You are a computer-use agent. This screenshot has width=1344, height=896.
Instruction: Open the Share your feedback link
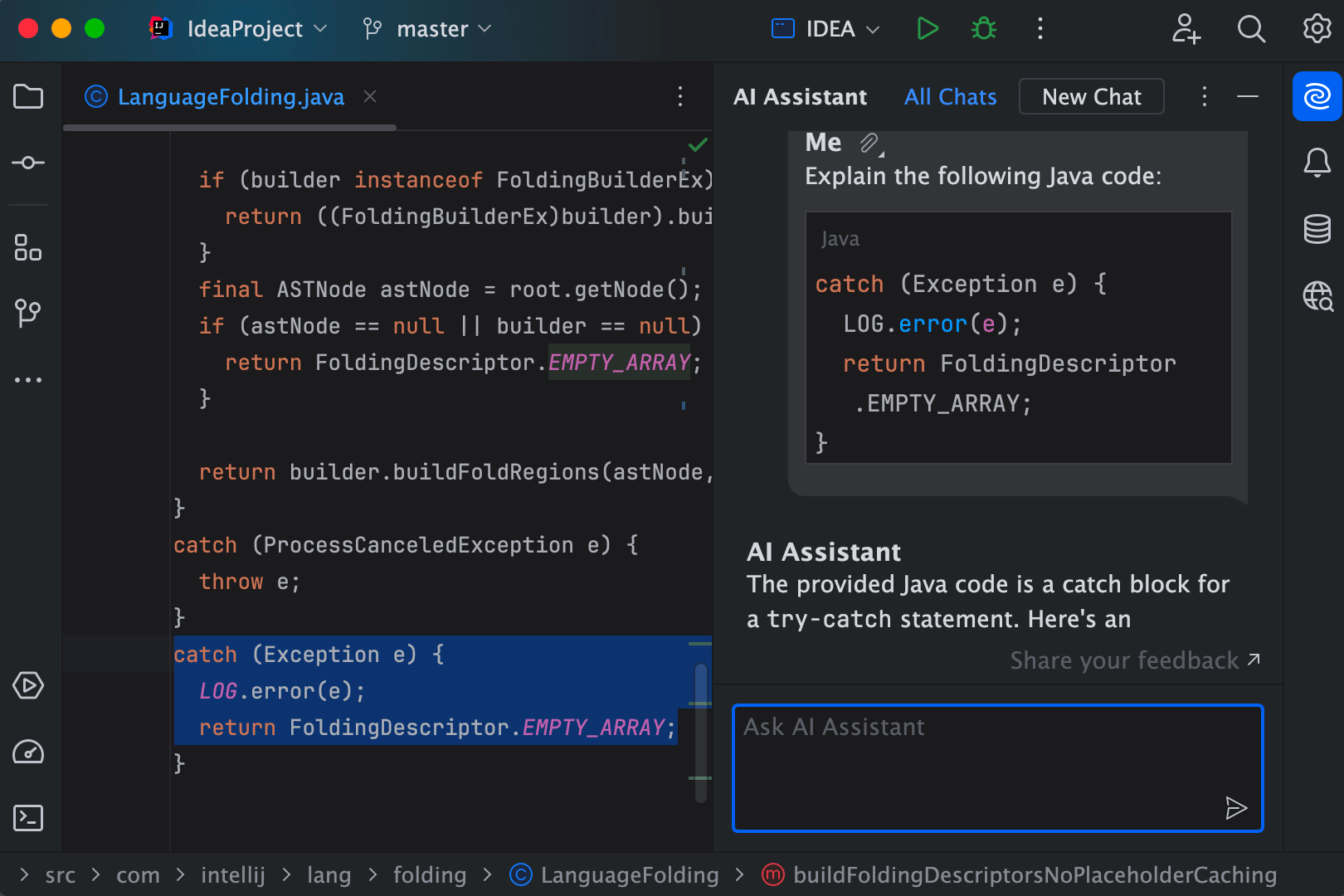[1133, 660]
